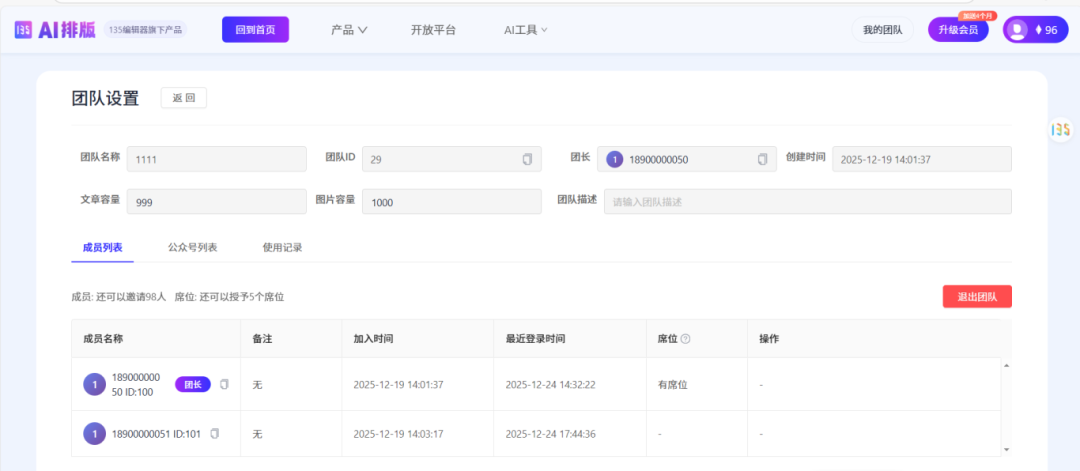
Task: Copy the team ID 29
Action: coord(527,159)
